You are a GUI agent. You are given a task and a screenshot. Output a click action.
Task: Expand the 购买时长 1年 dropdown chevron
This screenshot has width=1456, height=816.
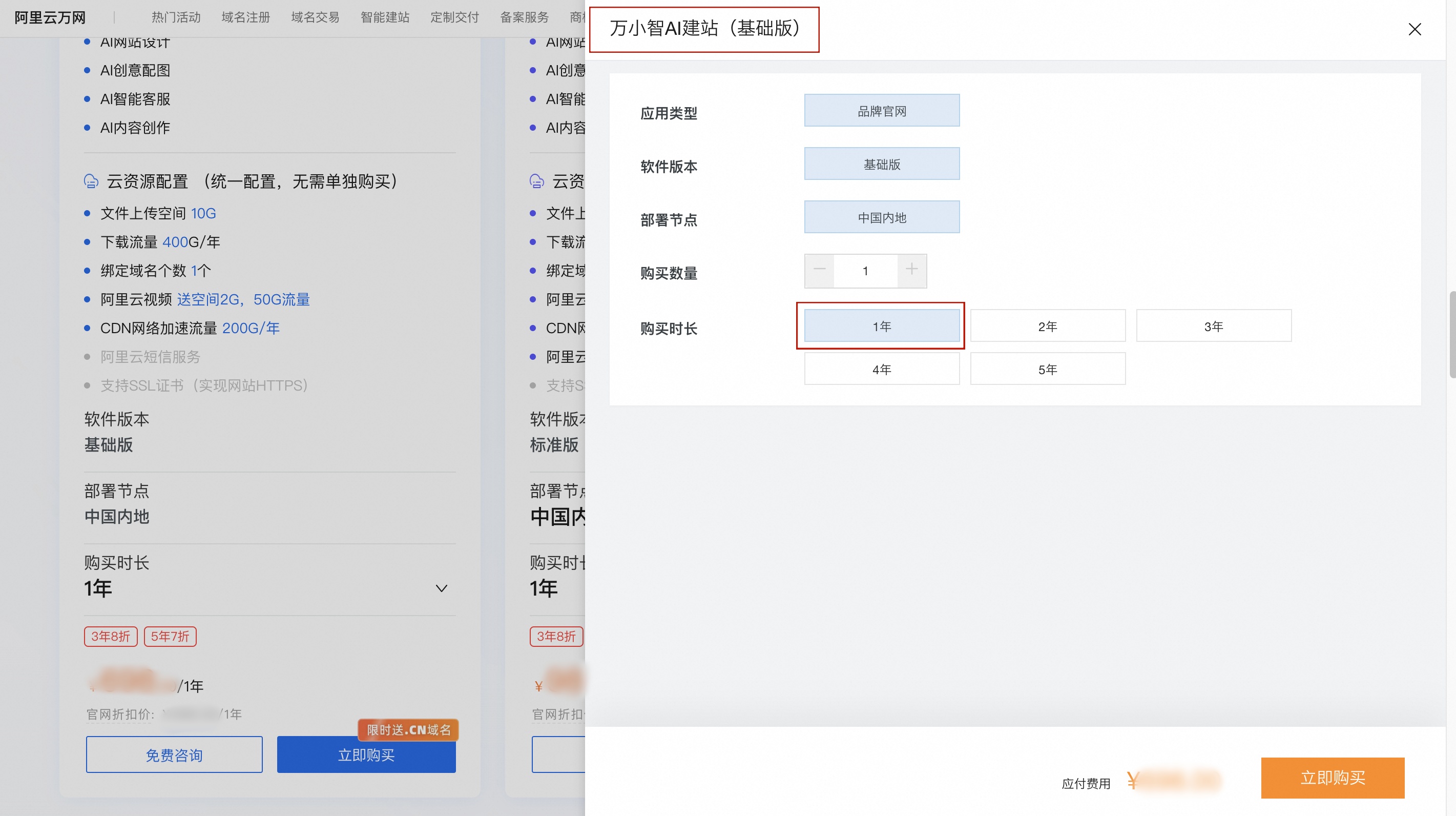[x=442, y=588]
